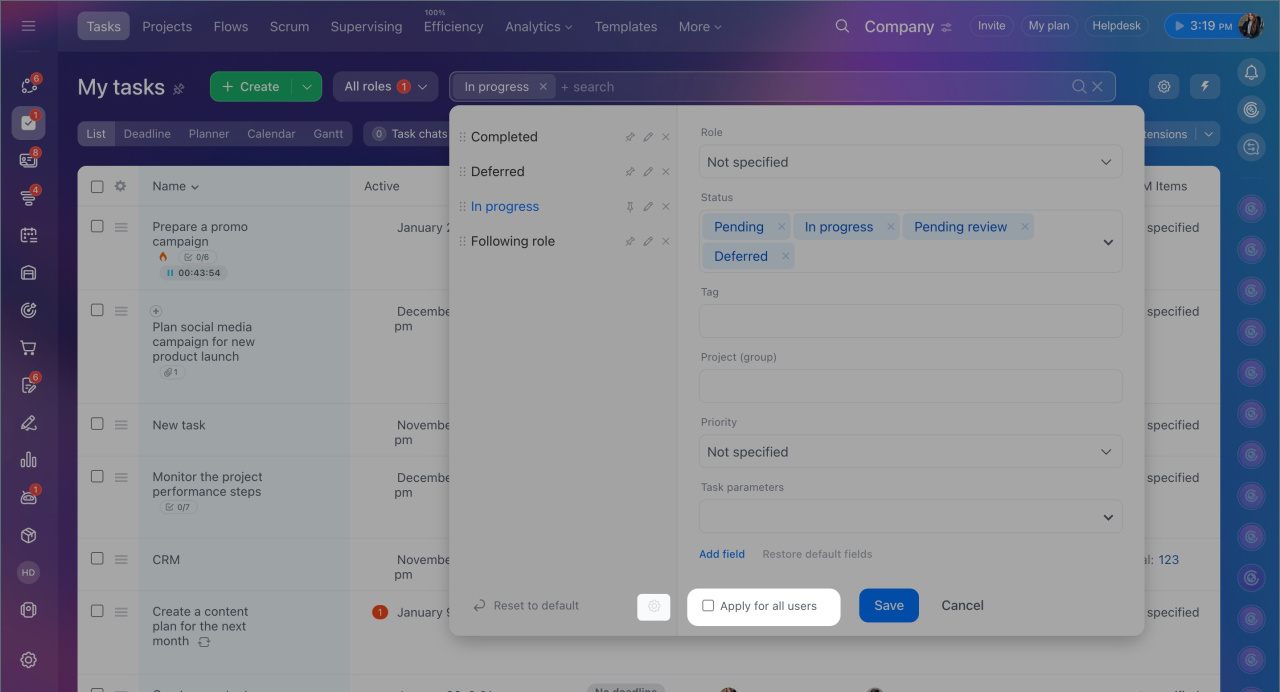Edit the Deferred filter preset
This screenshot has height=692, width=1280.
pos(648,172)
